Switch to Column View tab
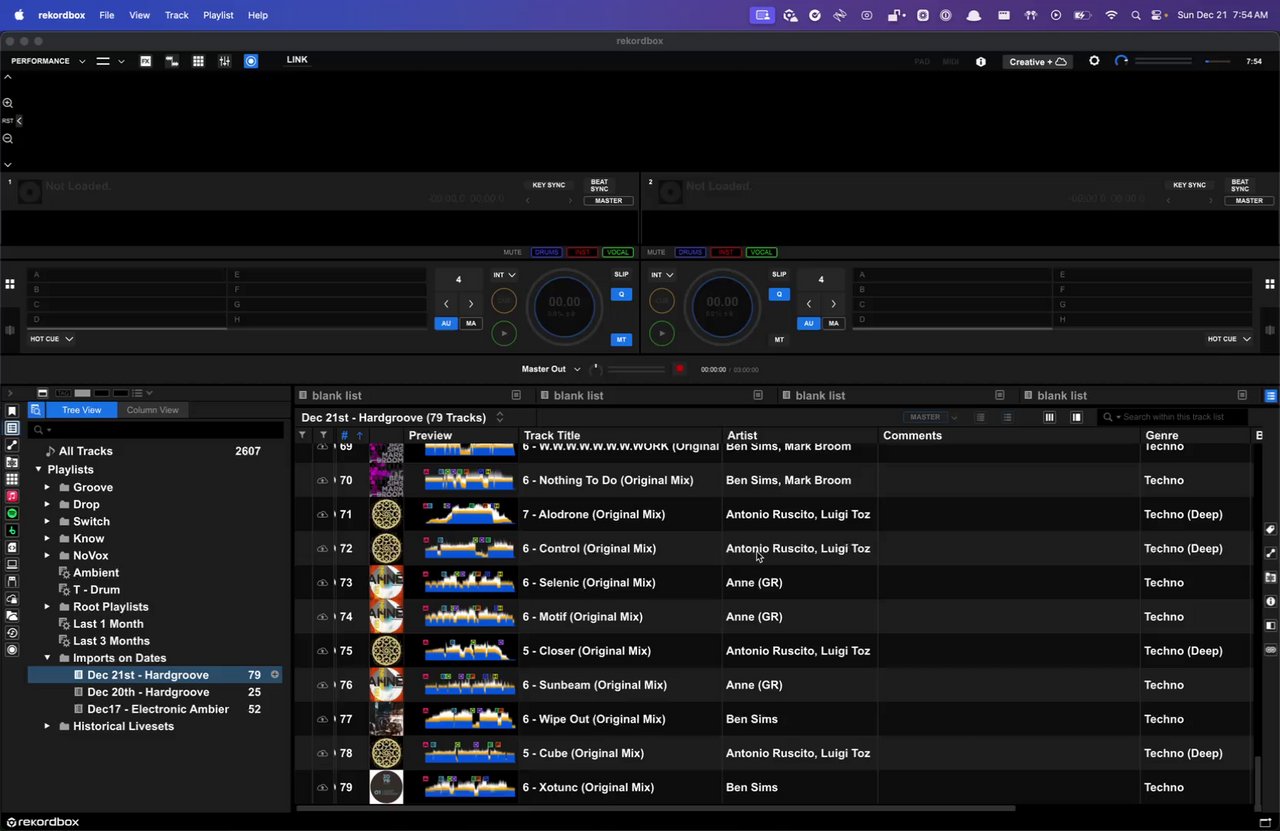 click(152, 410)
